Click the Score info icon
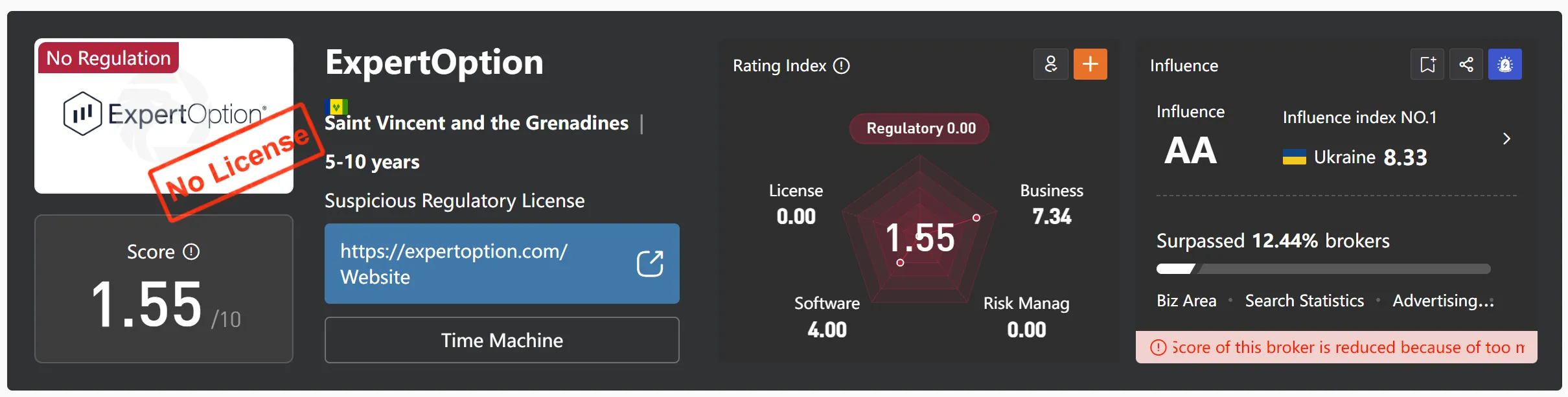The image size is (1568, 397). 191,251
